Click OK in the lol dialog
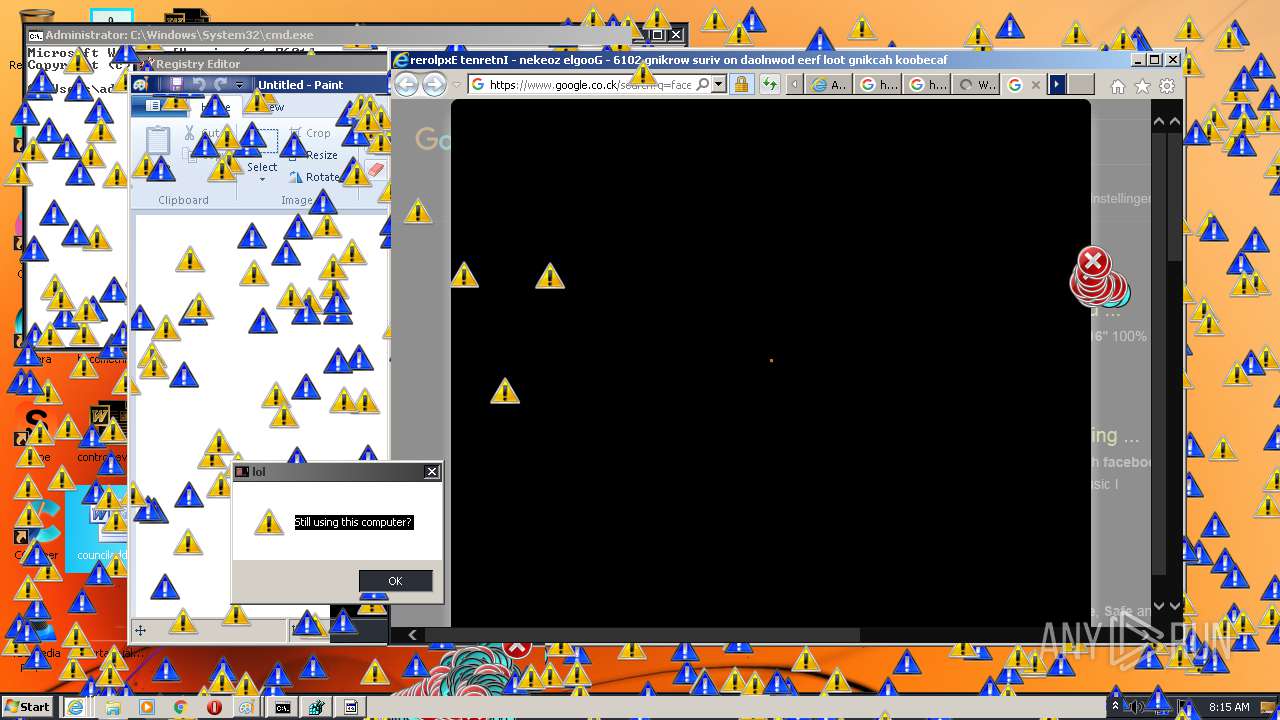The height and width of the screenshot is (720, 1280). [x=396, y=581]
